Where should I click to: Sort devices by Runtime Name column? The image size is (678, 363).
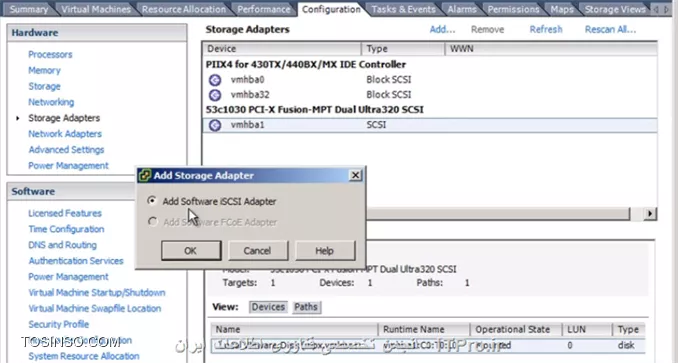(x=424, y=330)
